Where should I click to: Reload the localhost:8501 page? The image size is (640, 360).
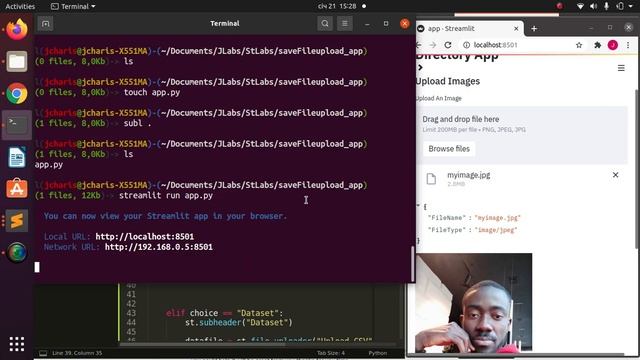tap(448, 45)
